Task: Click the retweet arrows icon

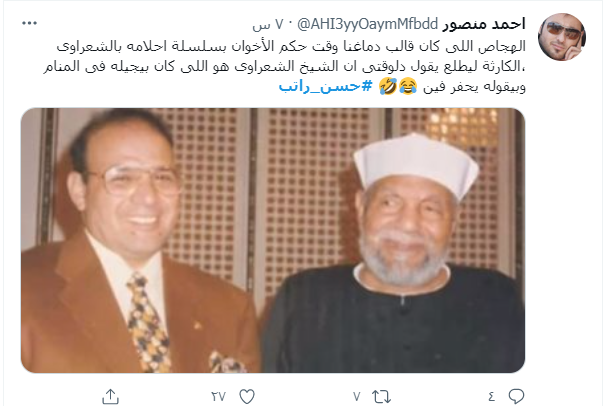Action: point(381,396)
